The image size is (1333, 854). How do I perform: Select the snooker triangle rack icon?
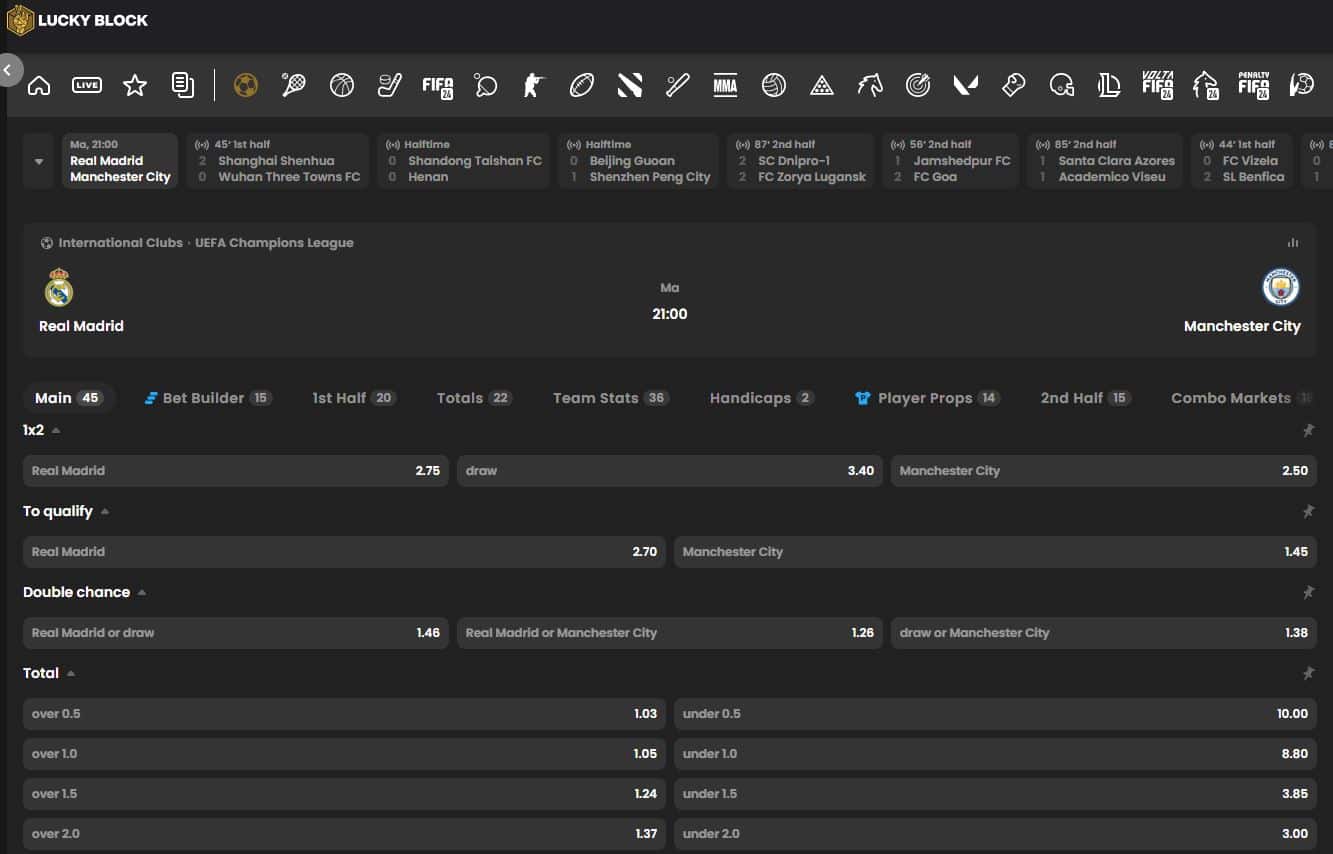click(822, 86)
